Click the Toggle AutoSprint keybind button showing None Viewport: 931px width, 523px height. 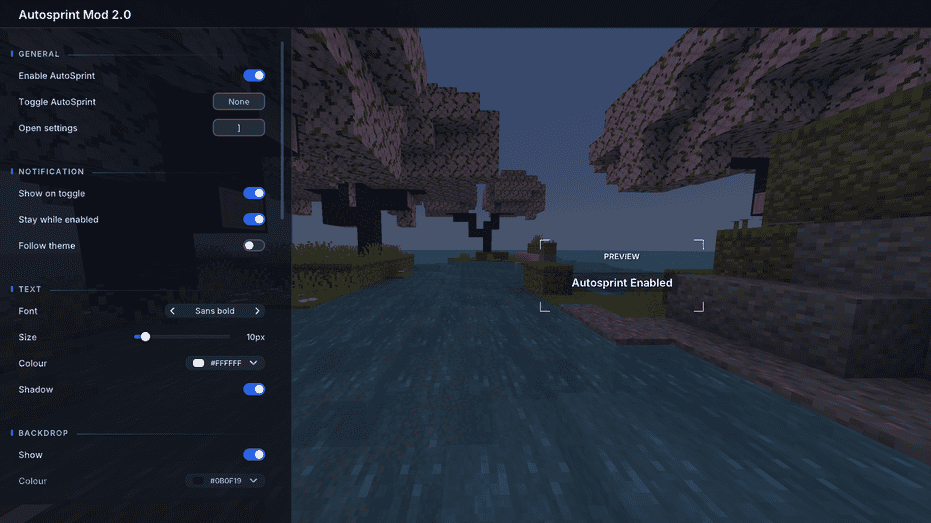[239, 102]
